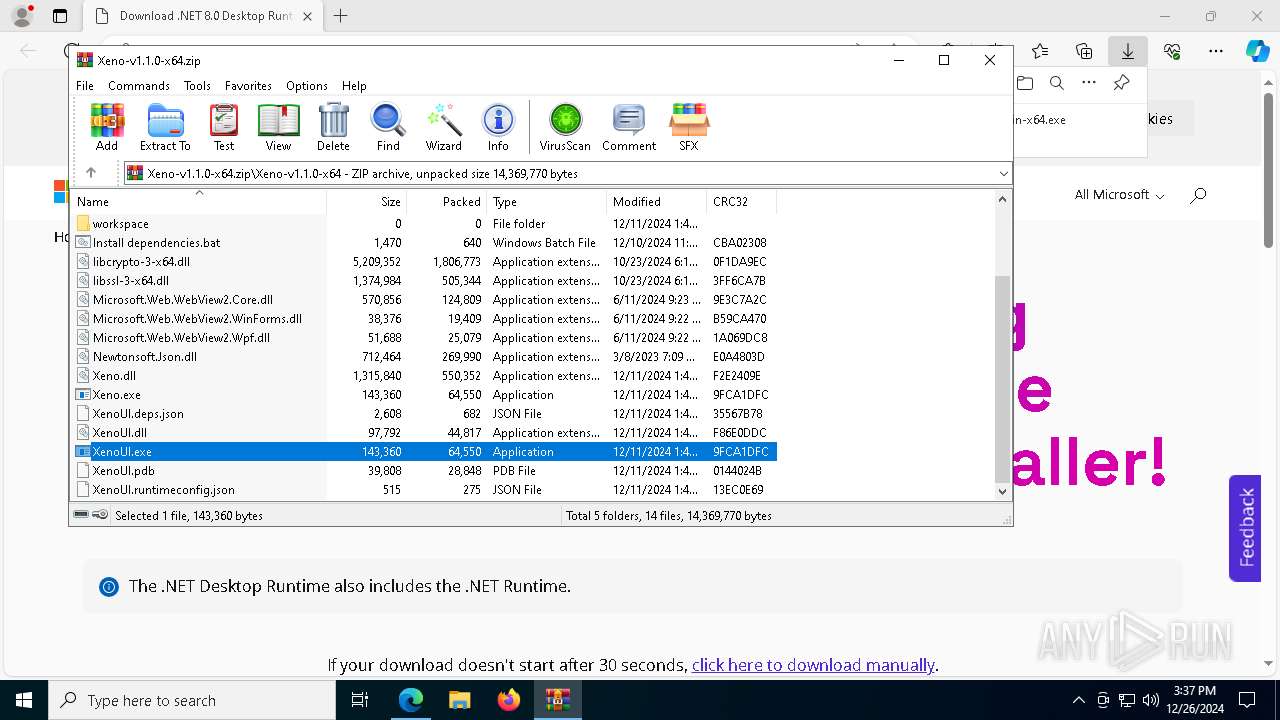Click the Add toolbar icon in WinRAR
Screen dimensions: 1280x720
pyautogui.click(x=107, y=127)
